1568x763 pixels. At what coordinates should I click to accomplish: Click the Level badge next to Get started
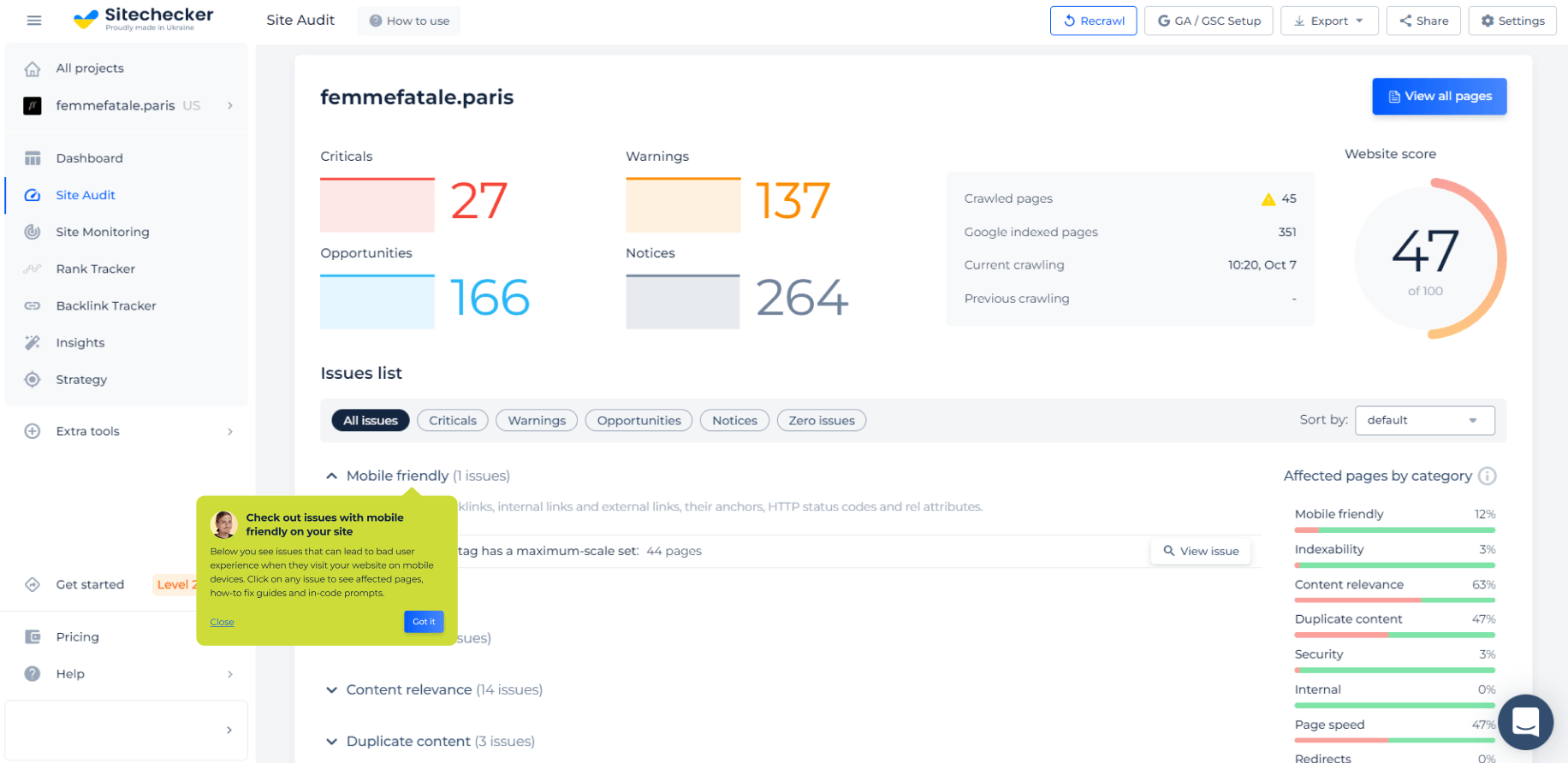175,584
